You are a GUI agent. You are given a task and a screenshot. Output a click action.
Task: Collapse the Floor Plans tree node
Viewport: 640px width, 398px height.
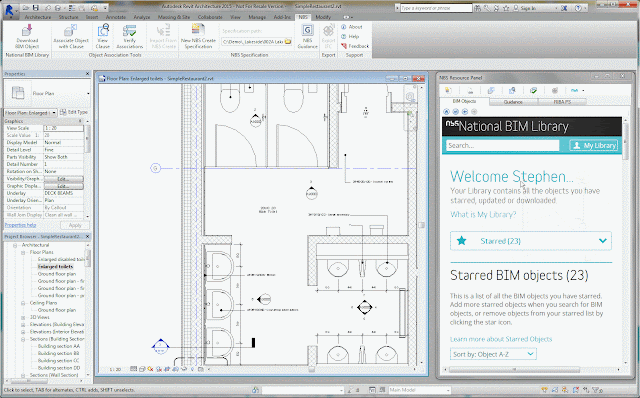click(23, 252)
